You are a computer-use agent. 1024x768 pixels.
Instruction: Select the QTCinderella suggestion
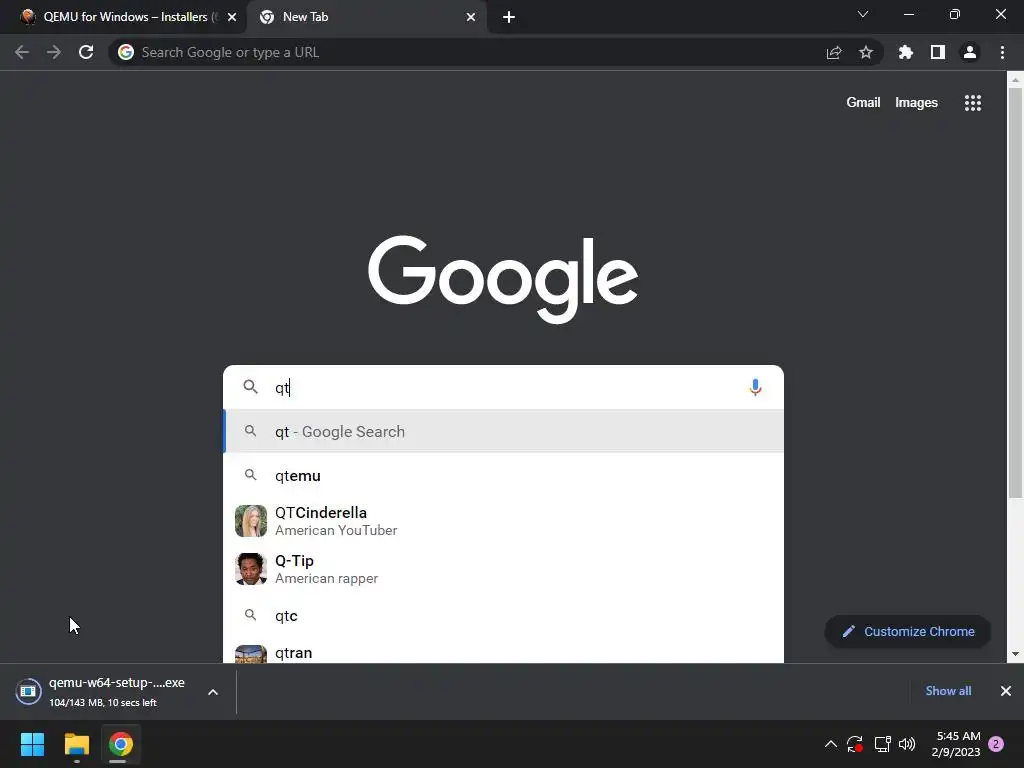pos(504,521)
